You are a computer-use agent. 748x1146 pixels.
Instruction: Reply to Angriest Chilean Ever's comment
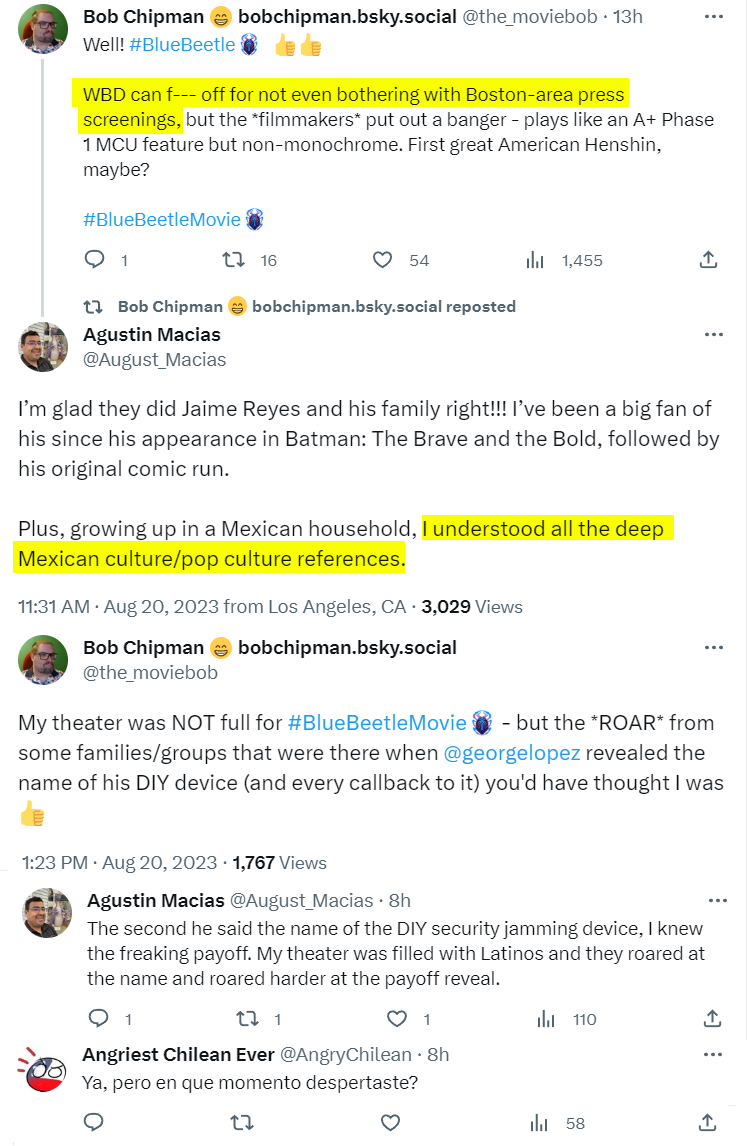coord(94,1122)
